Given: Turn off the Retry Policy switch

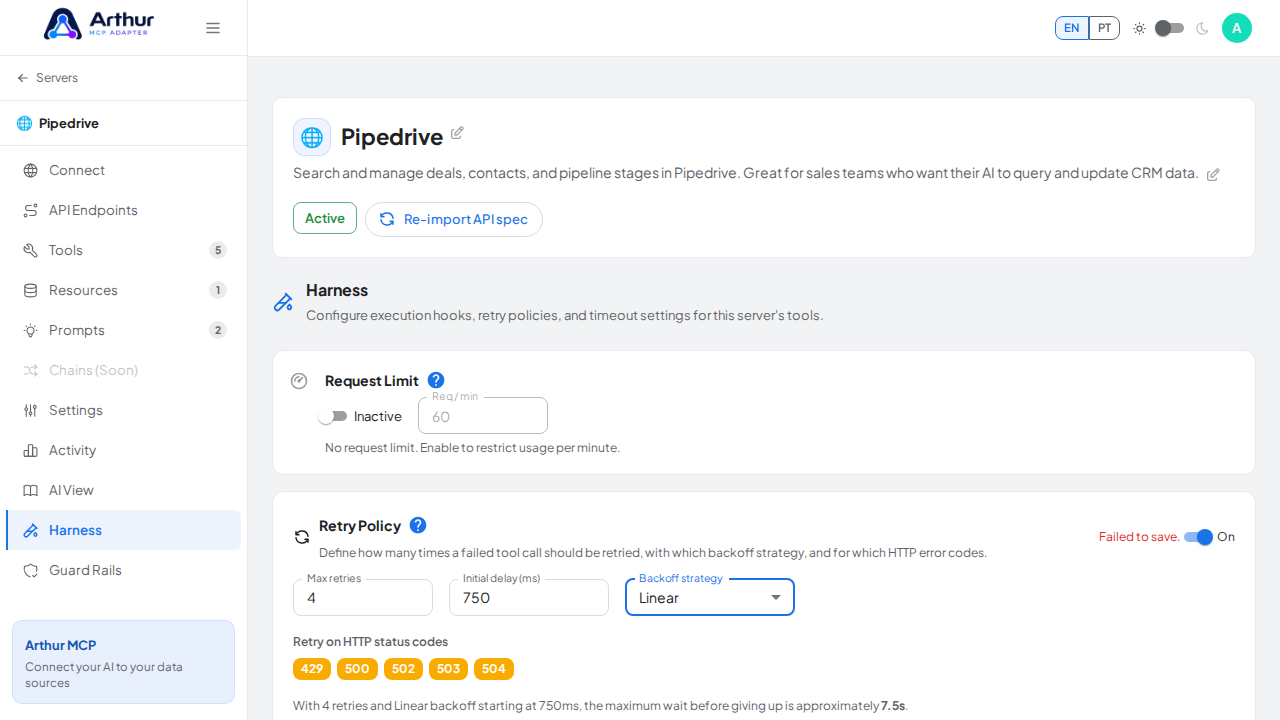Looking at the screenshot, I should (x=1198, y=537).
